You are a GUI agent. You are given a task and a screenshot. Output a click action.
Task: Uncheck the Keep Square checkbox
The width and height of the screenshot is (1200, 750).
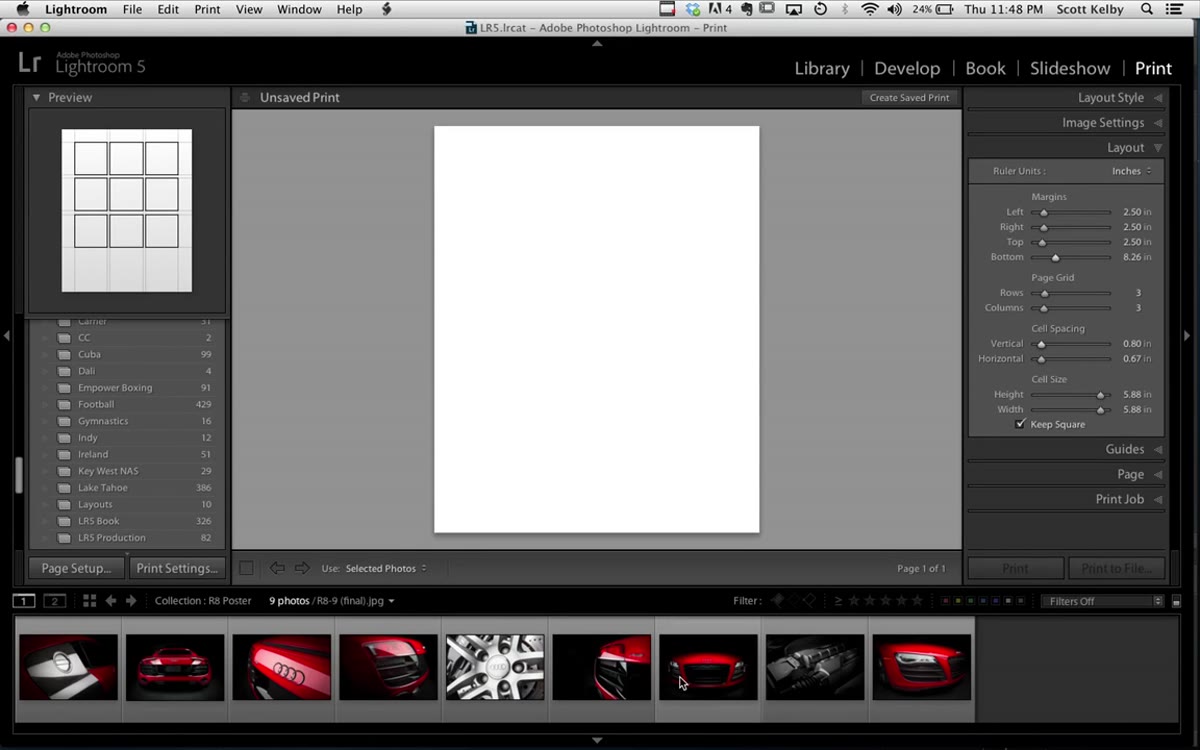1020,424
